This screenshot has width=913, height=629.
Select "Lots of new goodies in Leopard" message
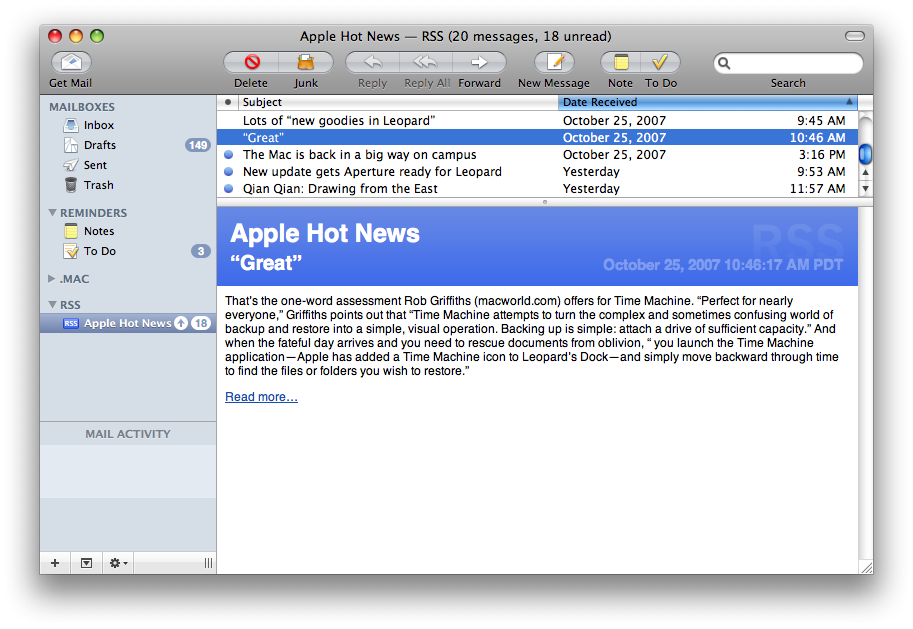click(x=537, y=121)
